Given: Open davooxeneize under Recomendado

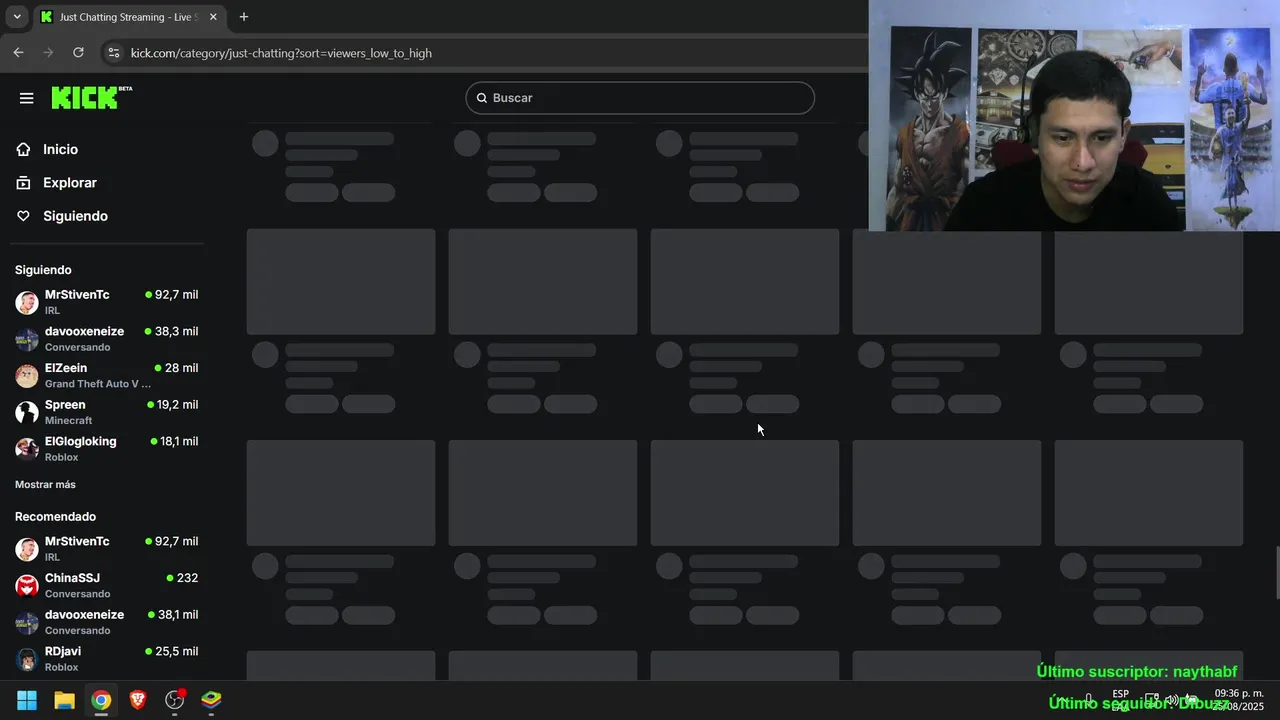Looking at the screenshot, I should pos(106,622).
